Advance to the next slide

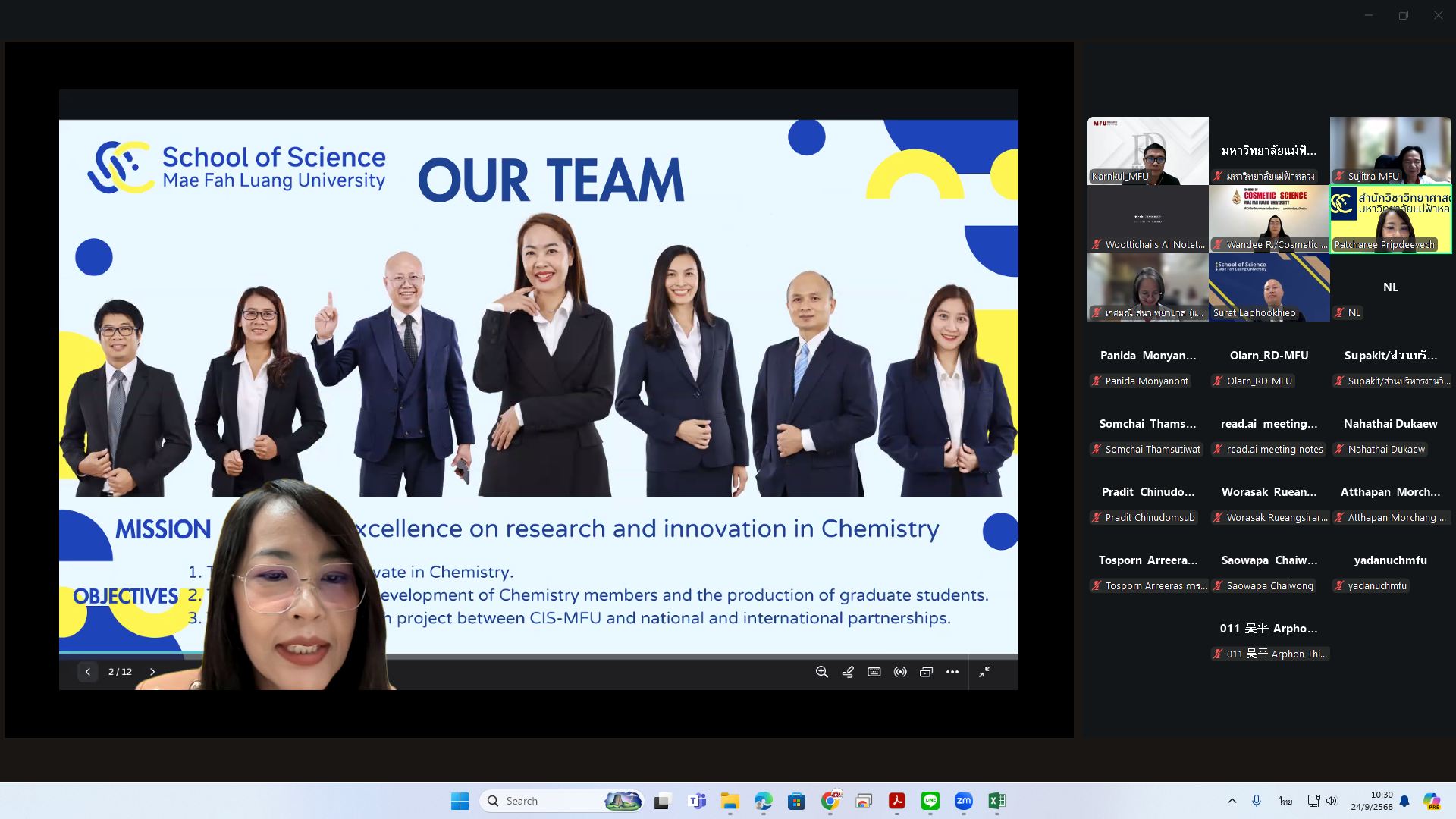pos(152,672)
